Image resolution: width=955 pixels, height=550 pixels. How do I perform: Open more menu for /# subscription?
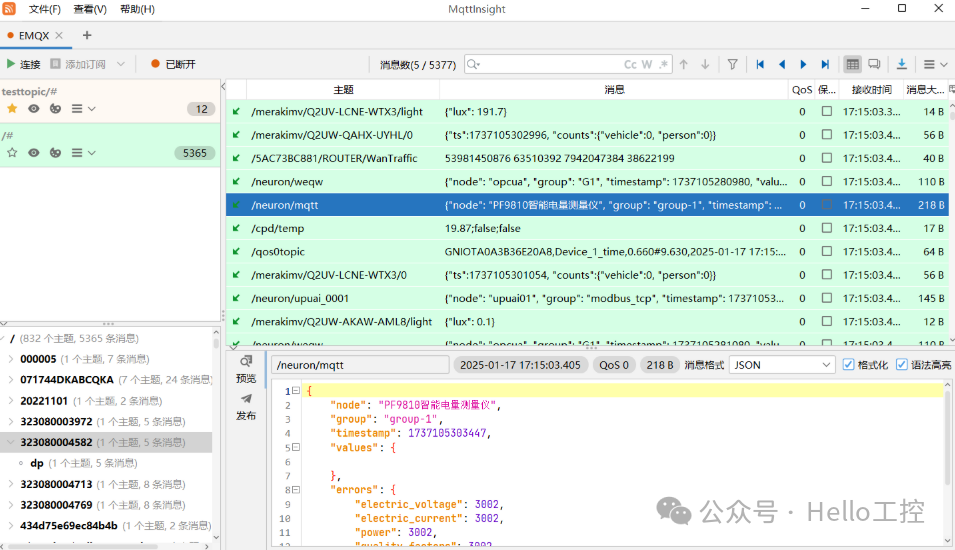pos(83,153)
